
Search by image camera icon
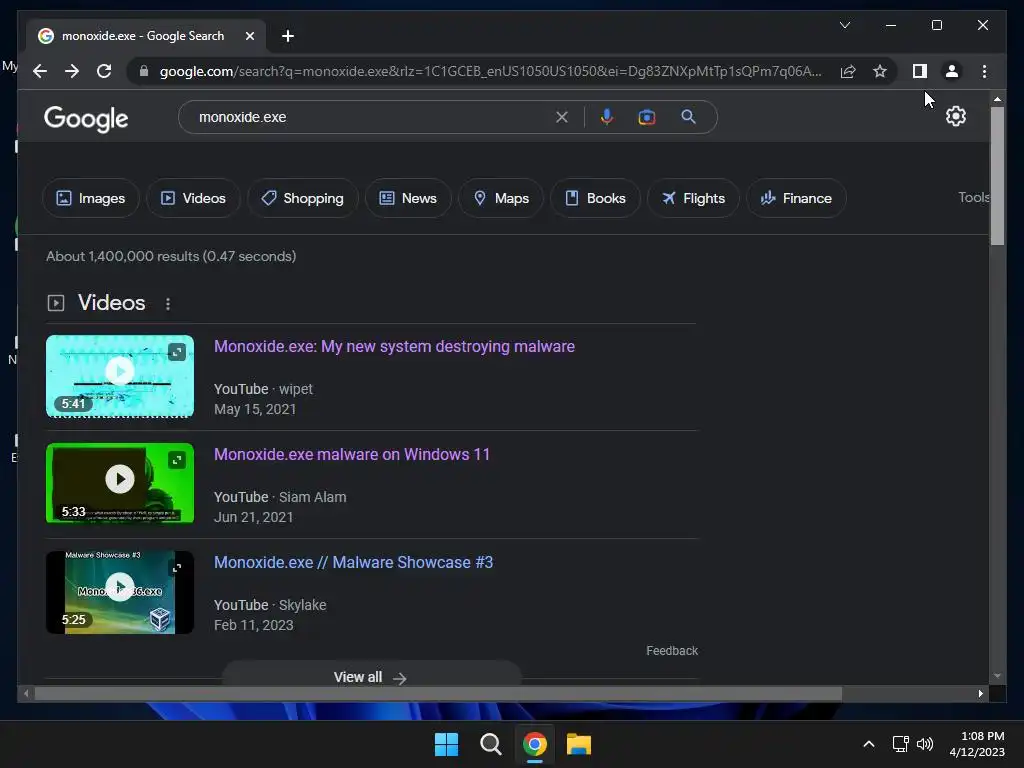(x=647, y=117)
